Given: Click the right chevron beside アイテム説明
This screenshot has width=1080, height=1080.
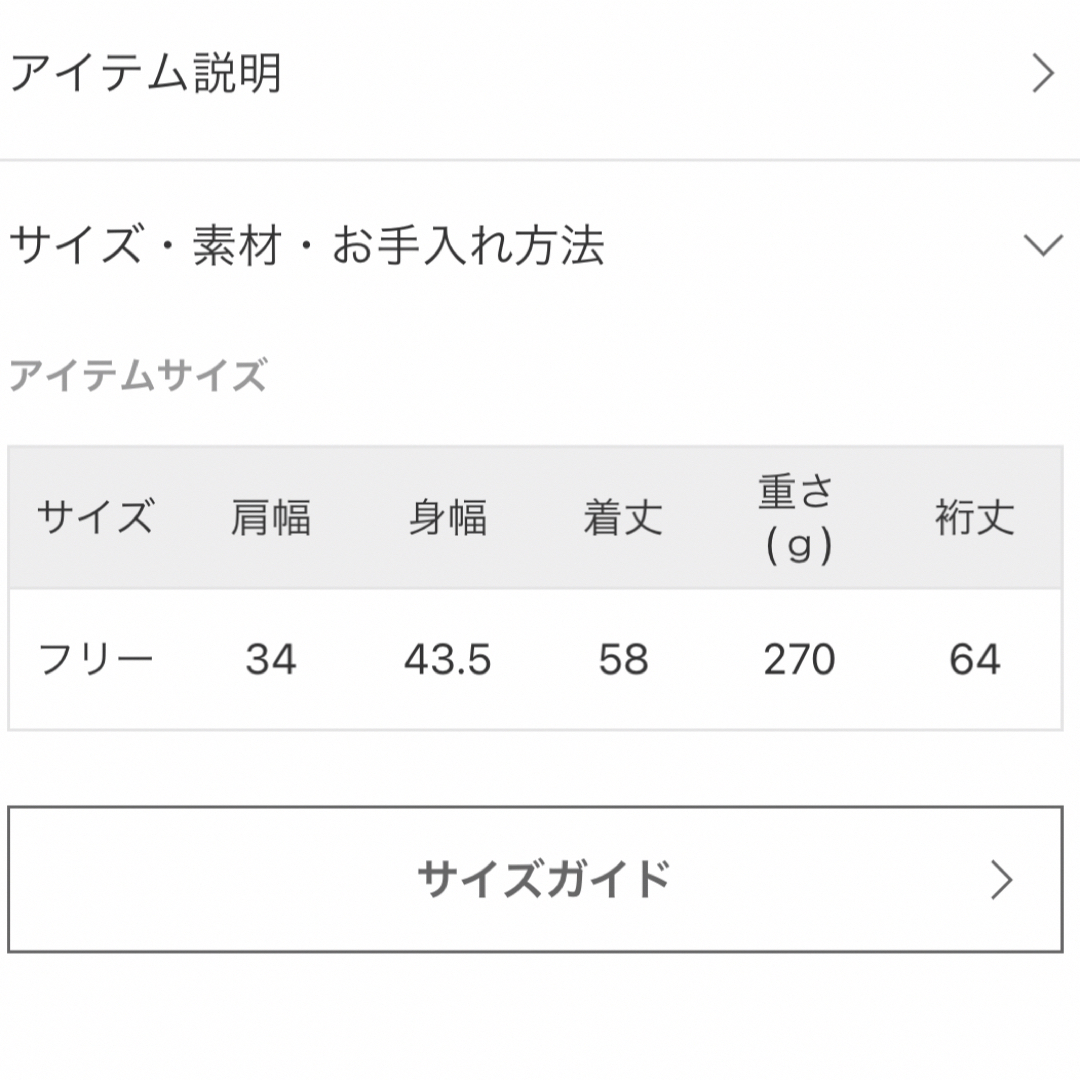Looking at the screenshot, I should click(x=1043, y=74).
